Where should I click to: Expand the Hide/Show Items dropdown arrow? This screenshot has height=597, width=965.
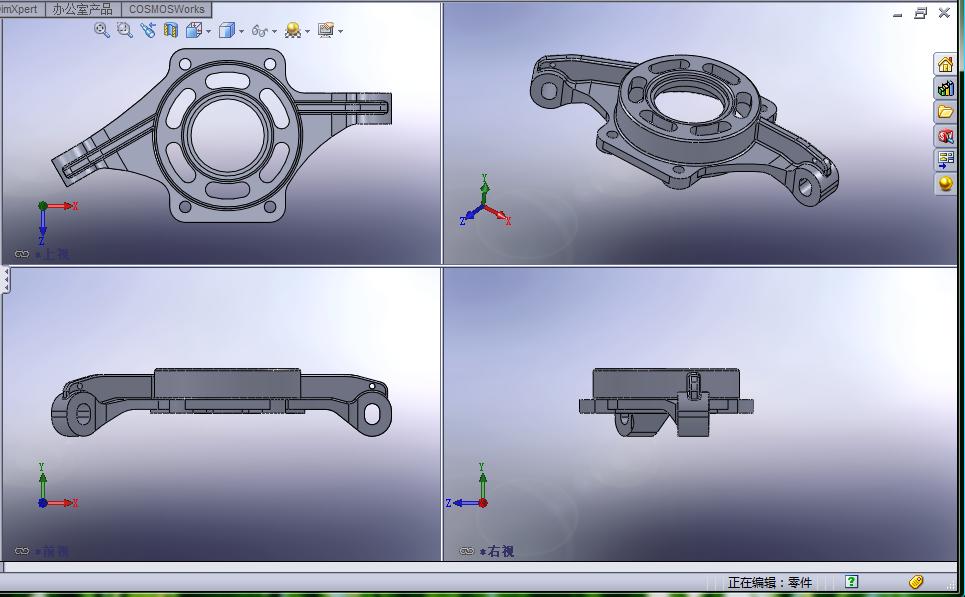coord(274,31)
